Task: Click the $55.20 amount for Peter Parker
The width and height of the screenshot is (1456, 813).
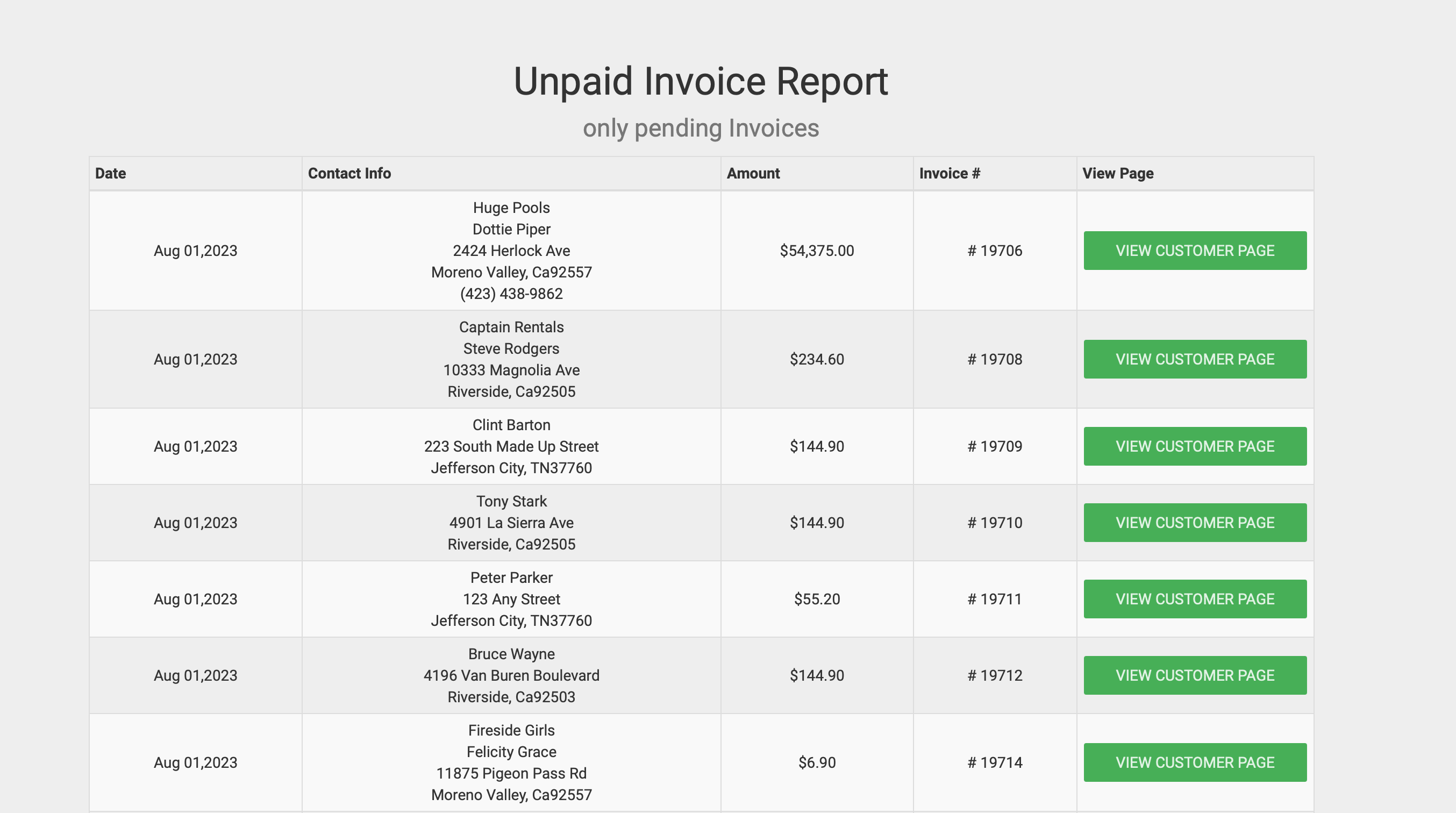Action: 816,598
